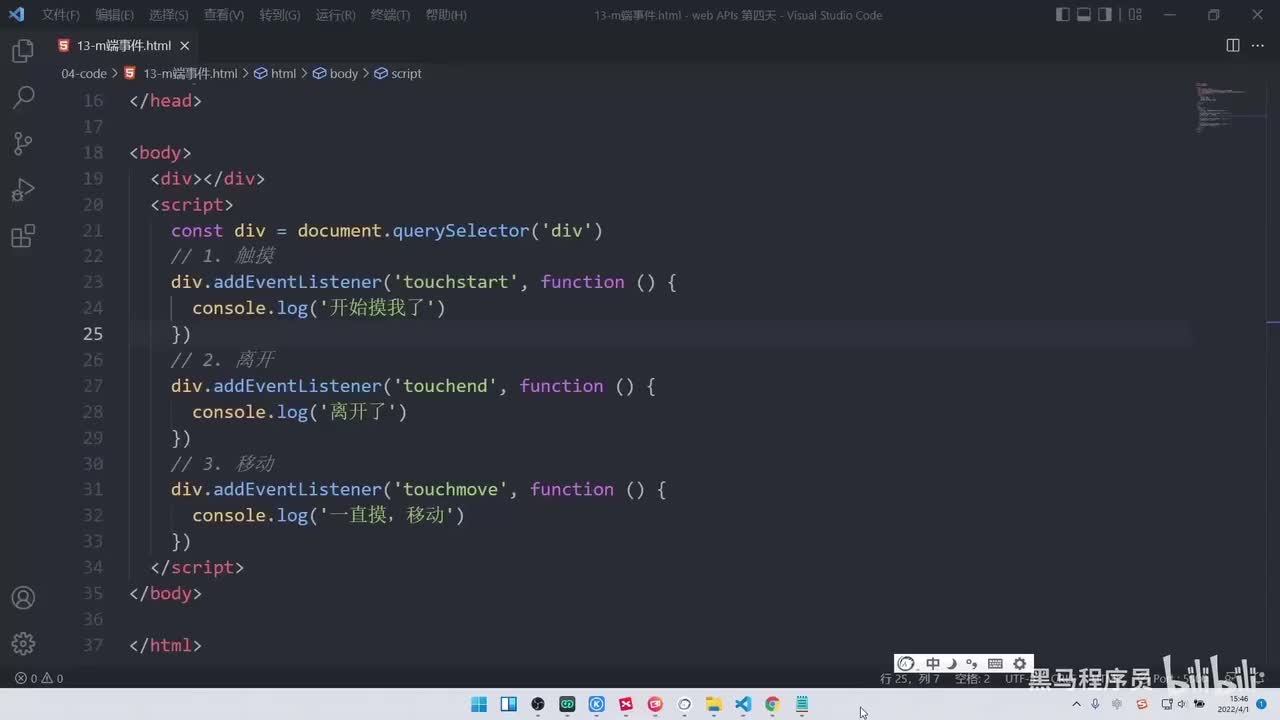Click the // 3. 移动 comment
The width and height of the screenshot is (1280, 720).
click(222, 463)
